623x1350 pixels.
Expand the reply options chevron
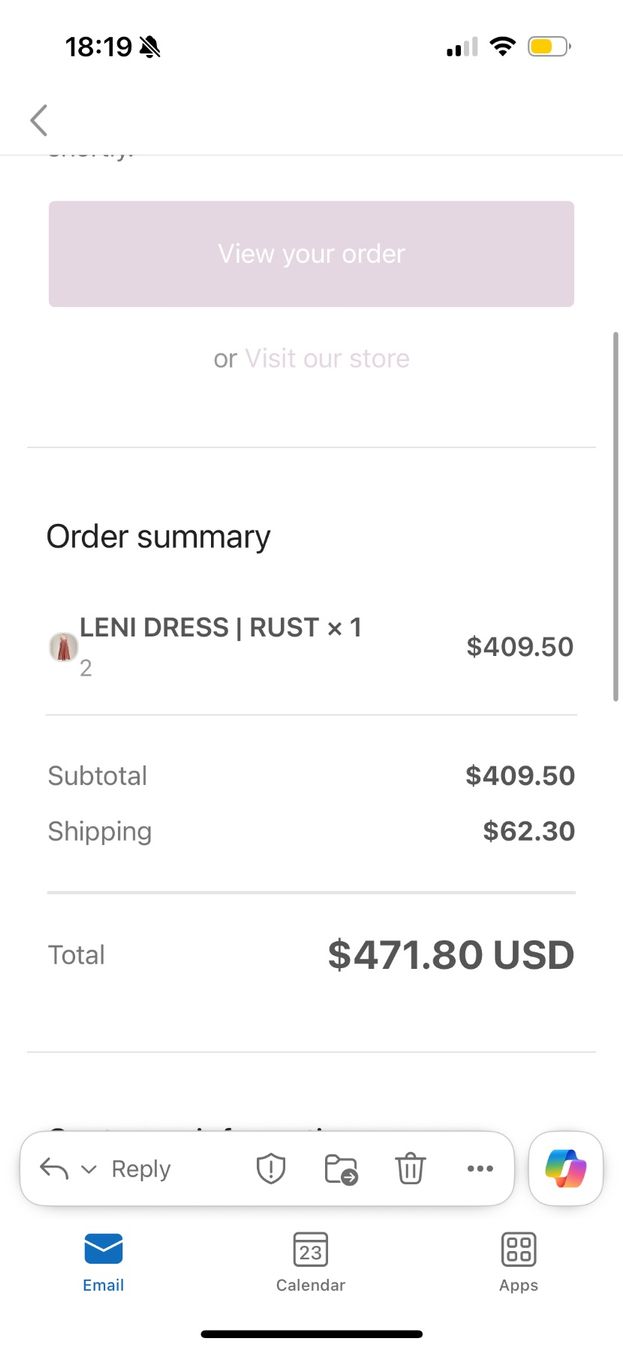click(x=88, y=1170)
